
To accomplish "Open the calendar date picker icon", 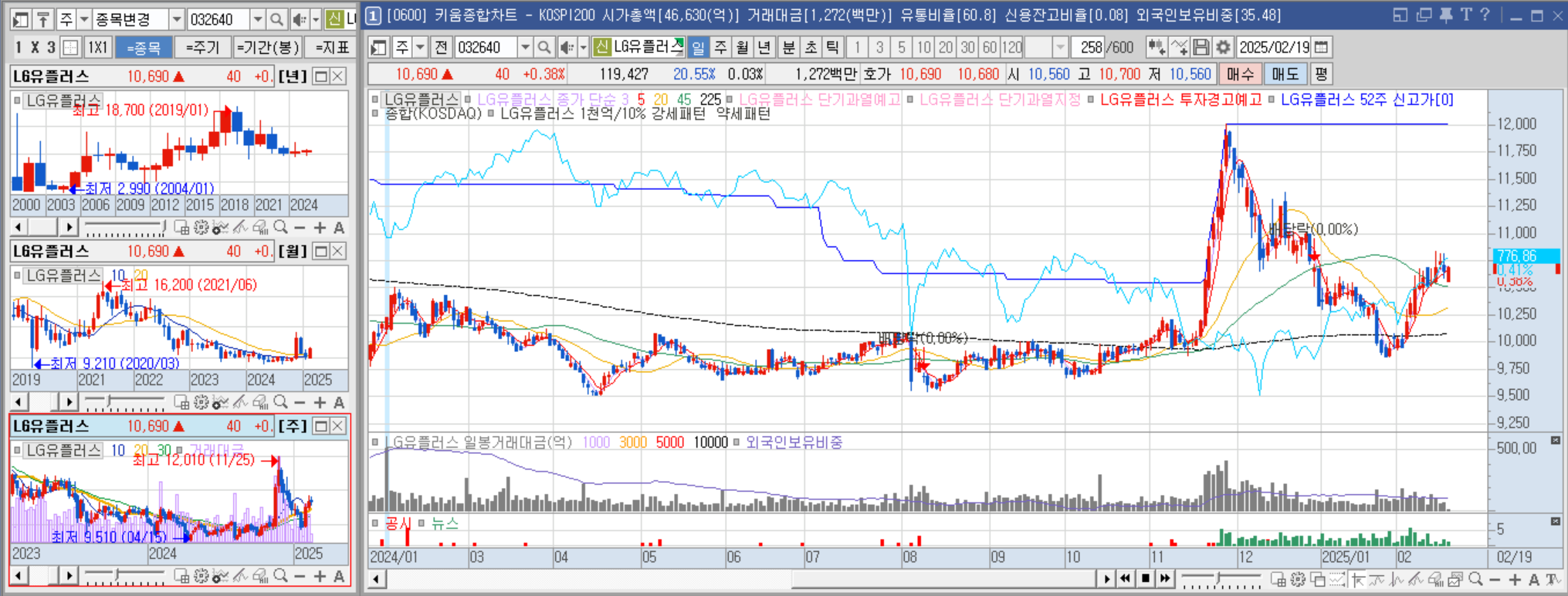I will coord(1321,47).
